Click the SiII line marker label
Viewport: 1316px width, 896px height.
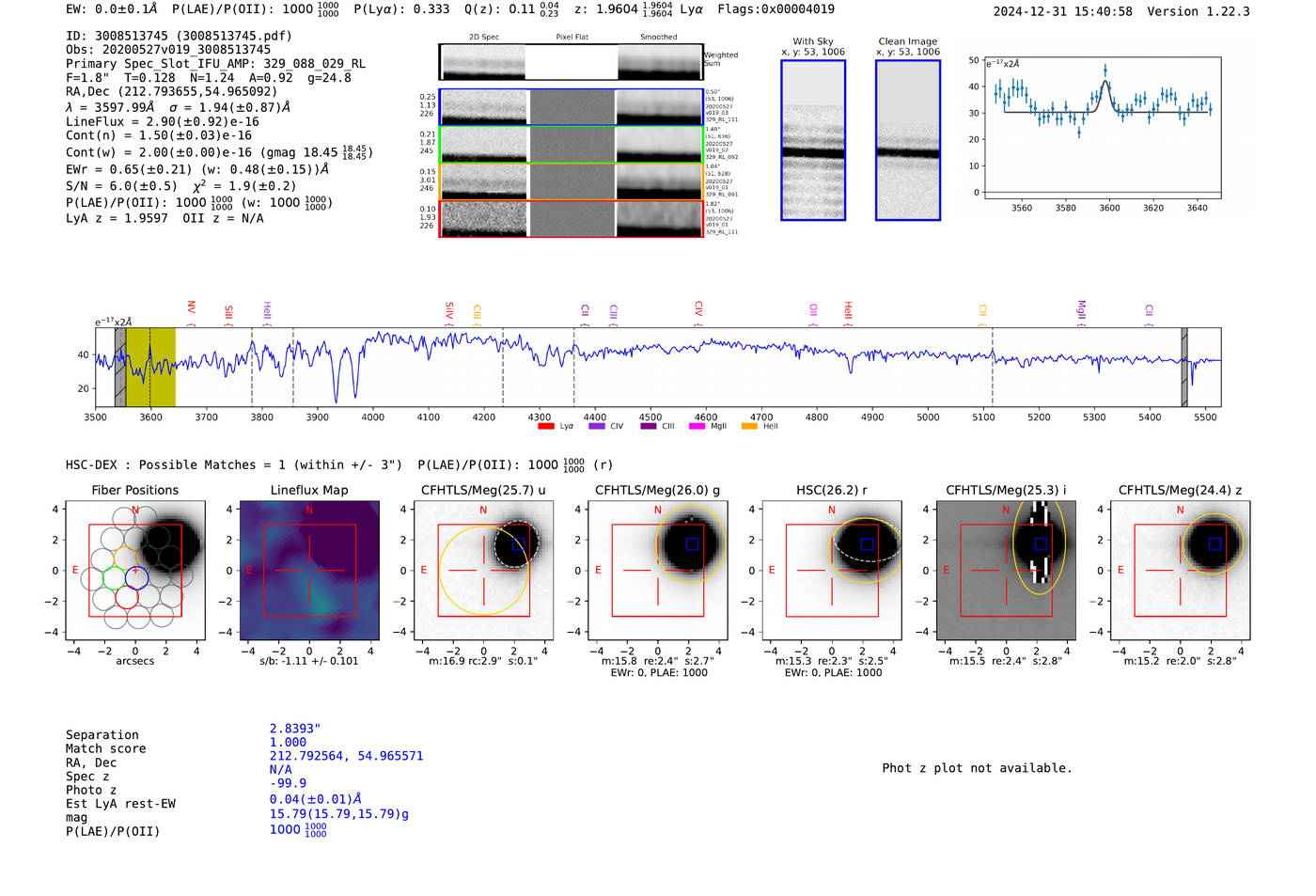[228, 313]
